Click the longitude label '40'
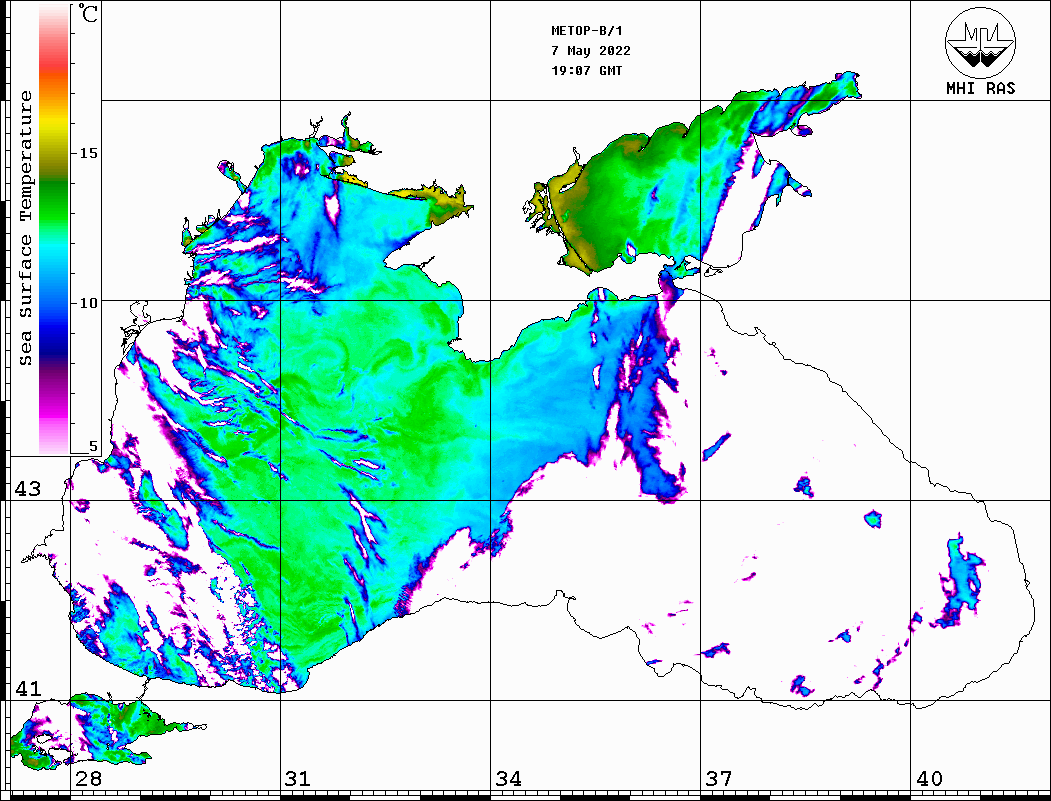The image size is (1051, 801). coord(929,779)
